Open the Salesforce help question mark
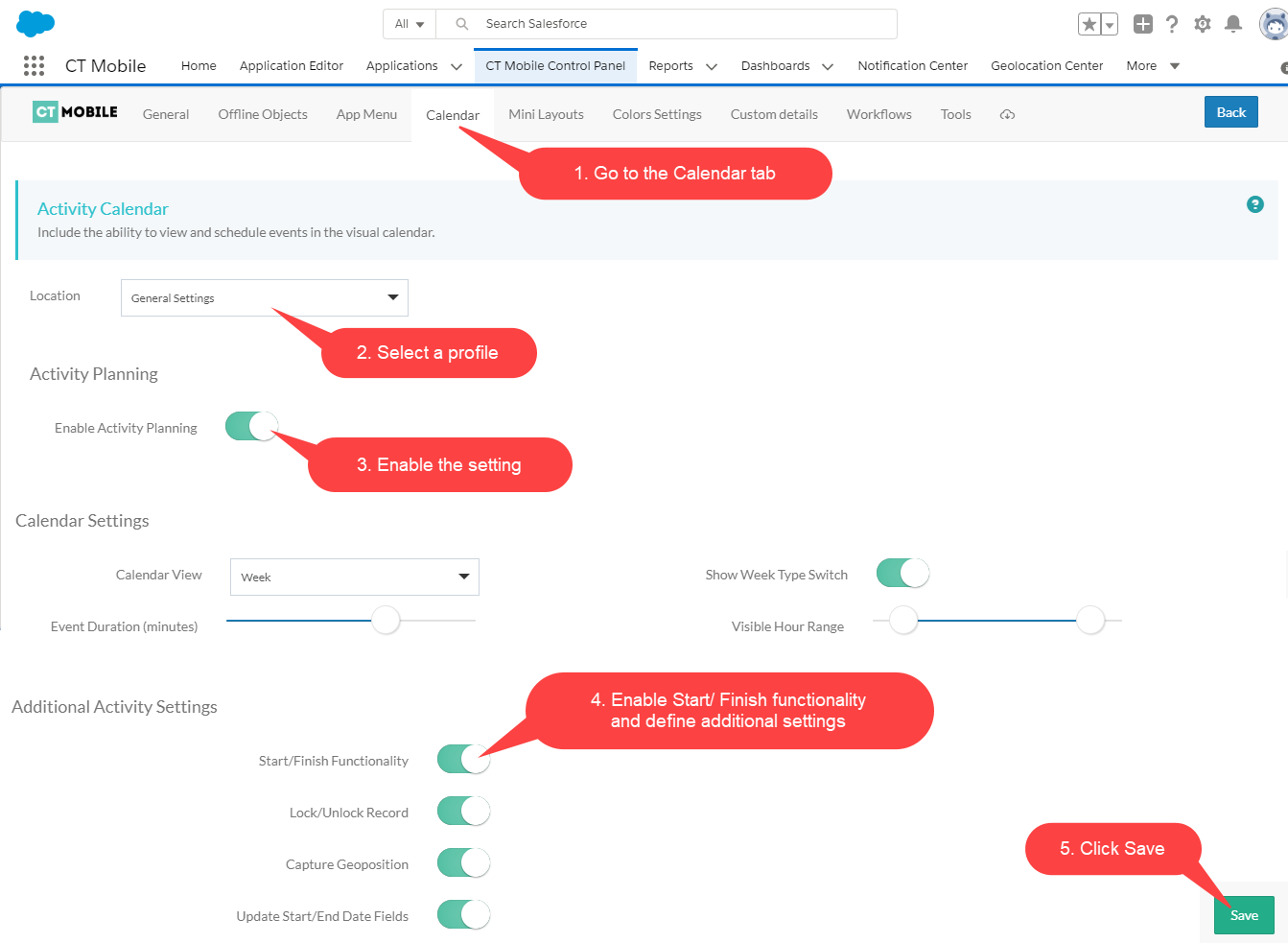The width and height of the screenshot is (1288, 943). click(1172, 24)
